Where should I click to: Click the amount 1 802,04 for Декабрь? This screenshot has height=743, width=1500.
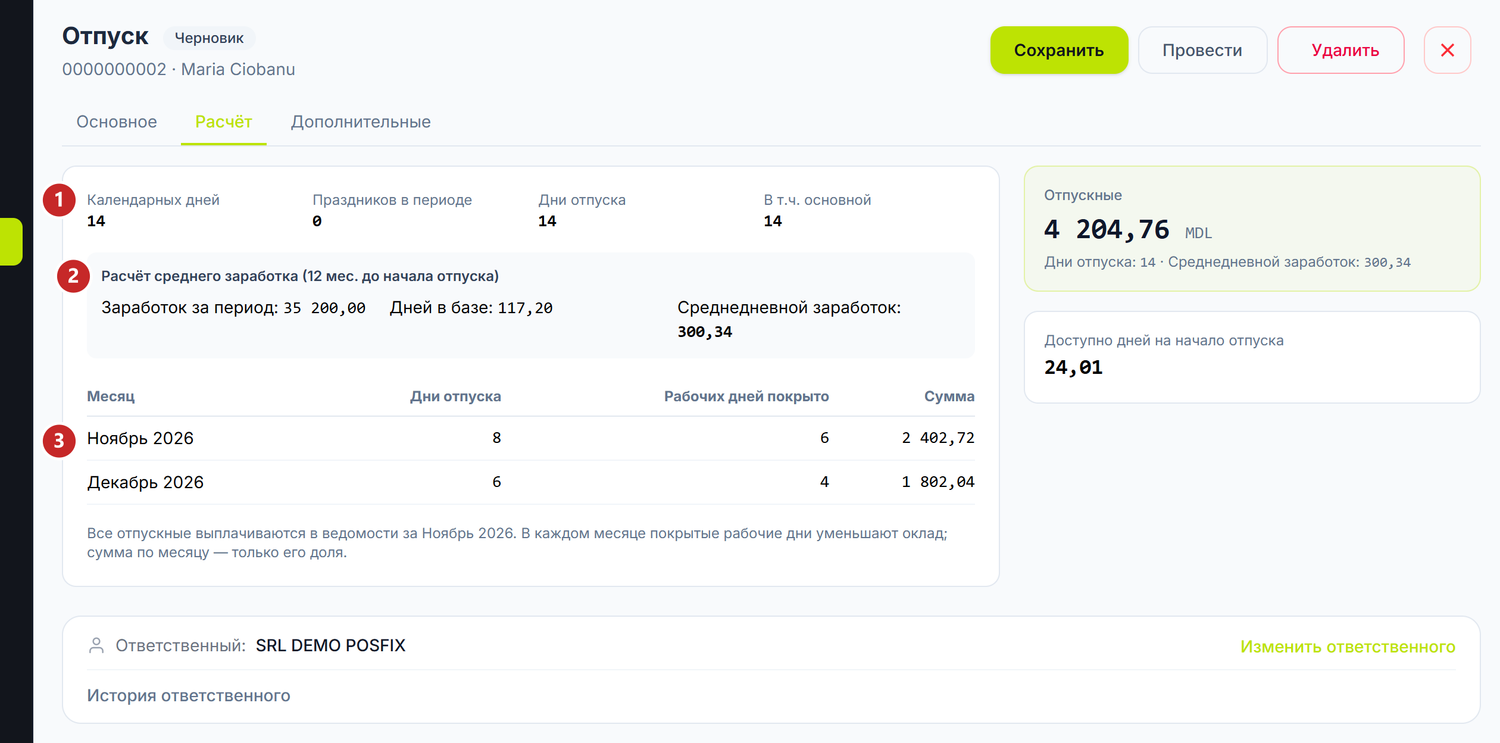click(938, 482)
